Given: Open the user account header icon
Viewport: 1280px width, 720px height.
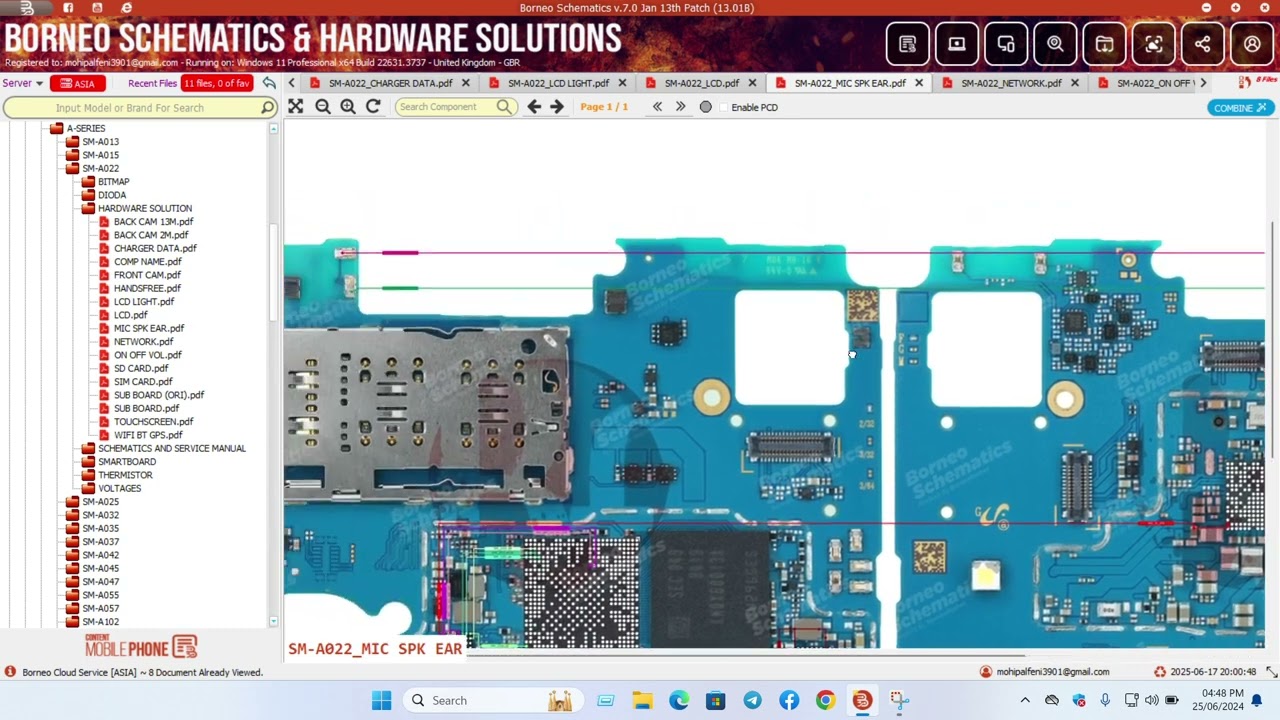Looking at the screenshot, I should 1252,44.
